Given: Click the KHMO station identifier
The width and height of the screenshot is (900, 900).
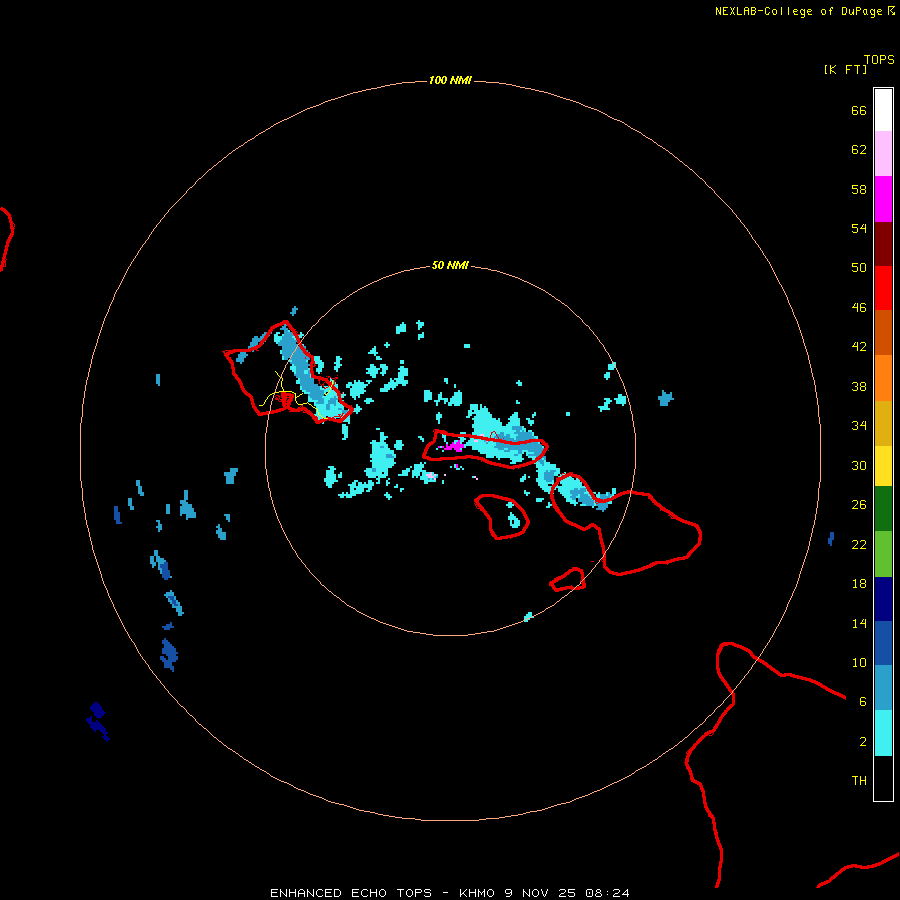Looking at the screenshot, I should coord(476,893).
